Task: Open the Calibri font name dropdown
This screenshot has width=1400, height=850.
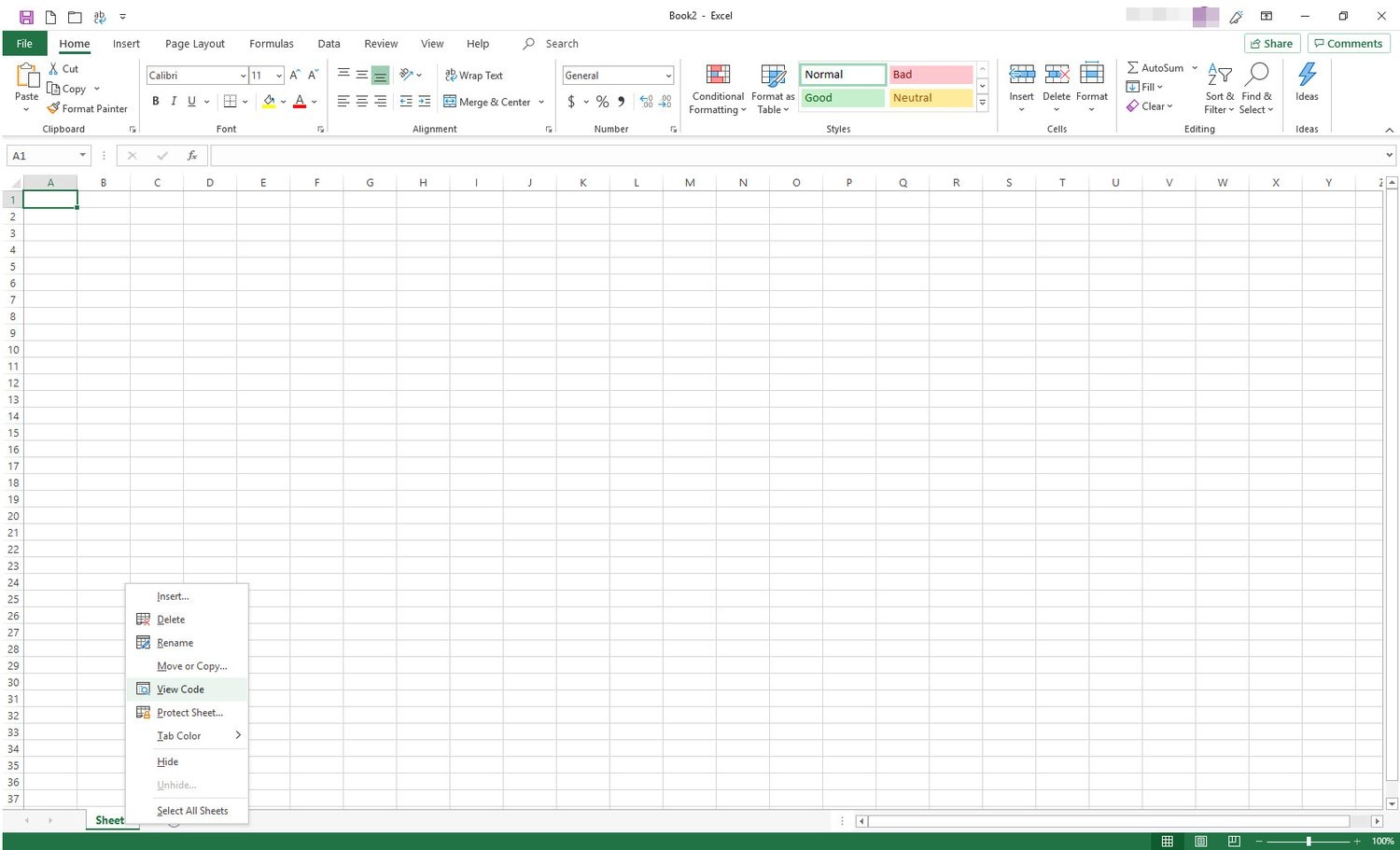Action: pos(243,76)
